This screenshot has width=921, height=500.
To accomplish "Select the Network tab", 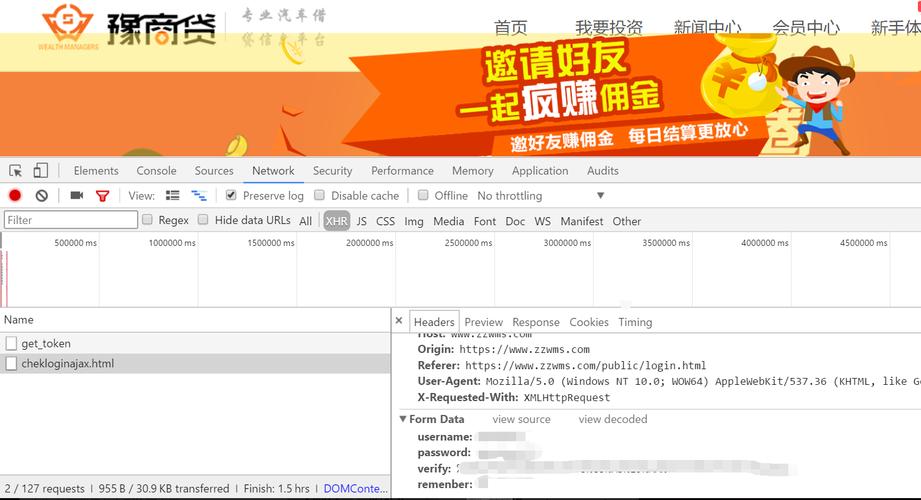I will pos(273,170).
